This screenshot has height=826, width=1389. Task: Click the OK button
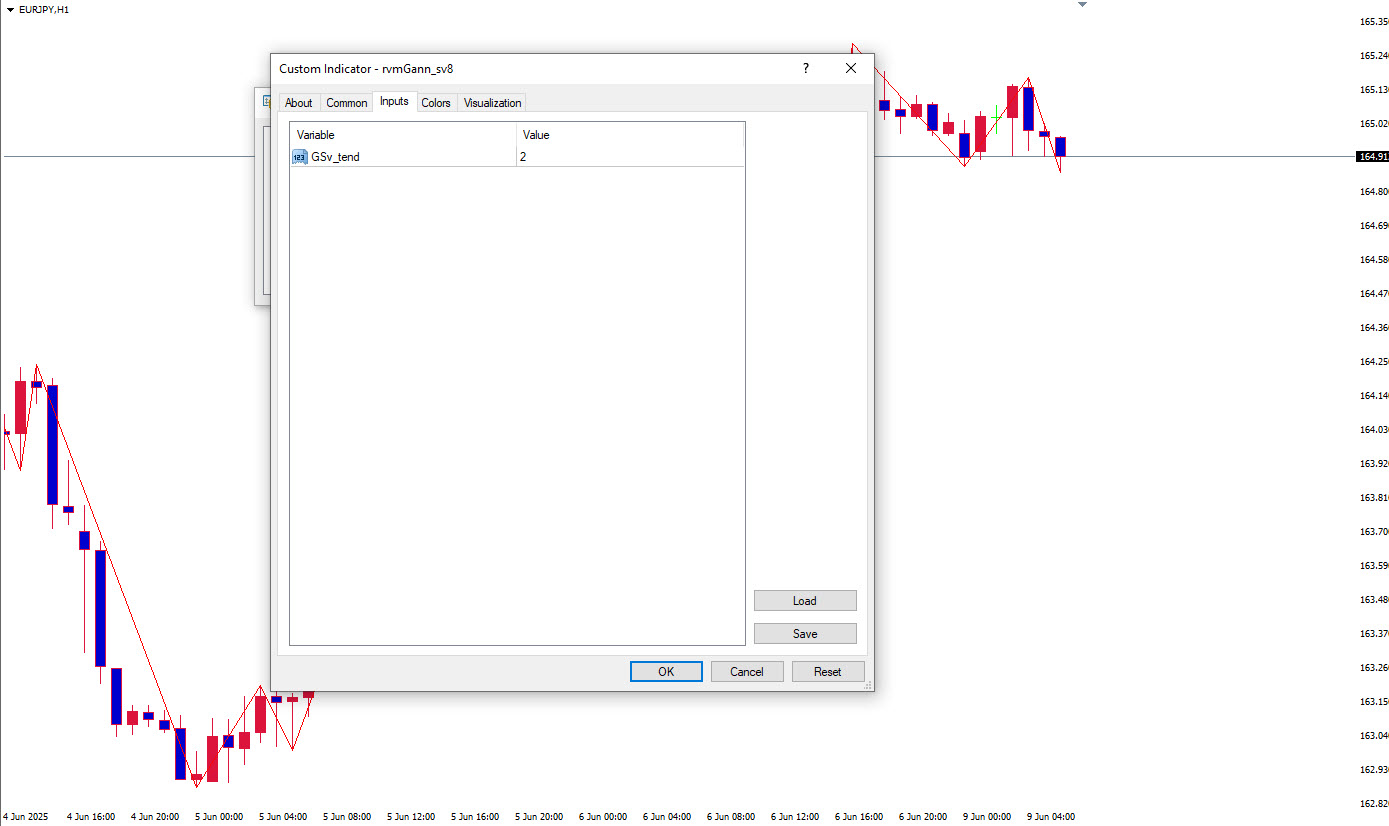click(666, 672)
